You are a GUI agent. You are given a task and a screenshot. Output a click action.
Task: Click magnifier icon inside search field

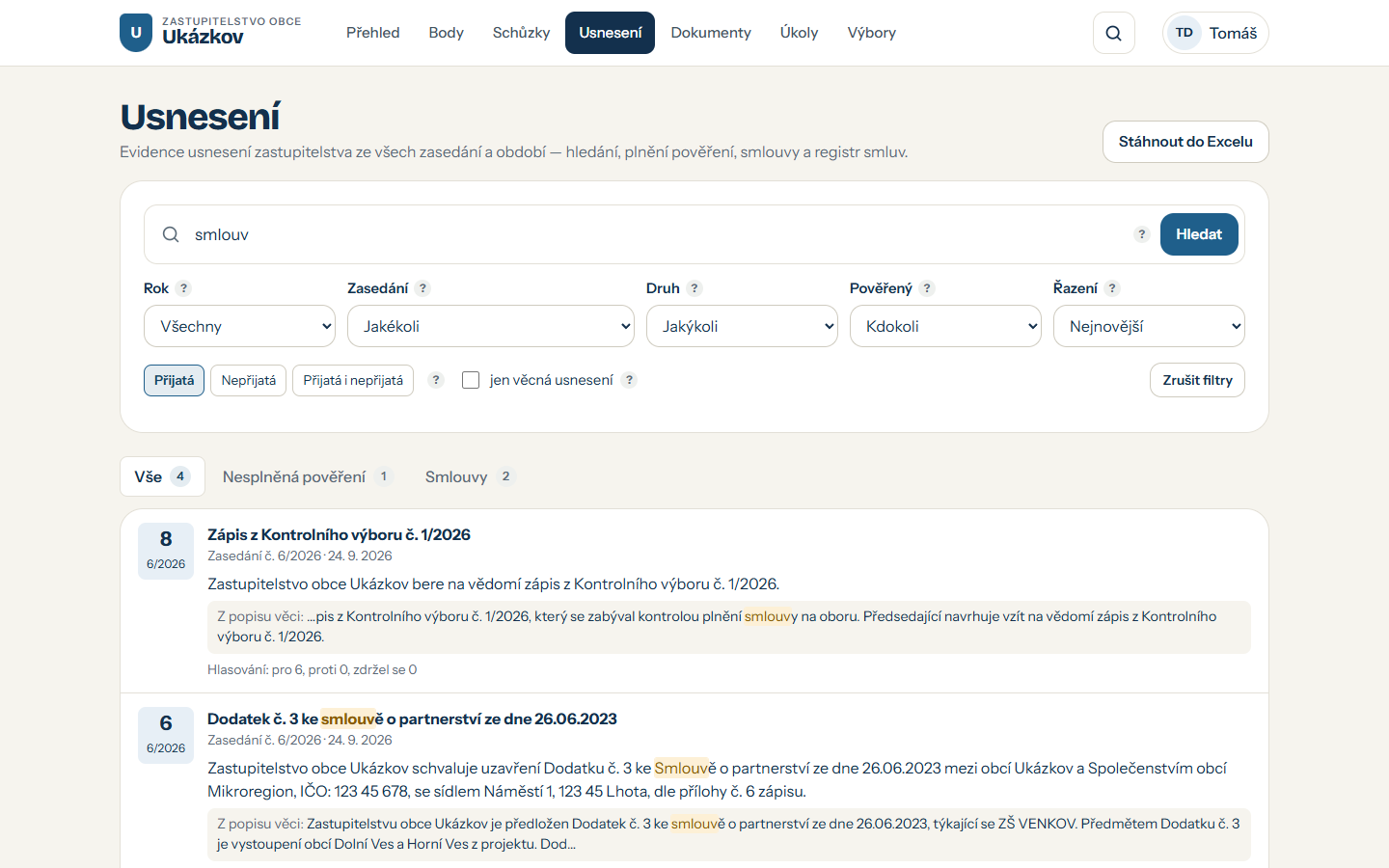tap(171, 234)
